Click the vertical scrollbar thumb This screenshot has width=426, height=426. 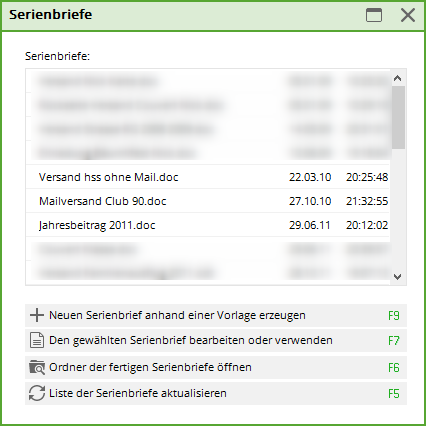point(398,117)
